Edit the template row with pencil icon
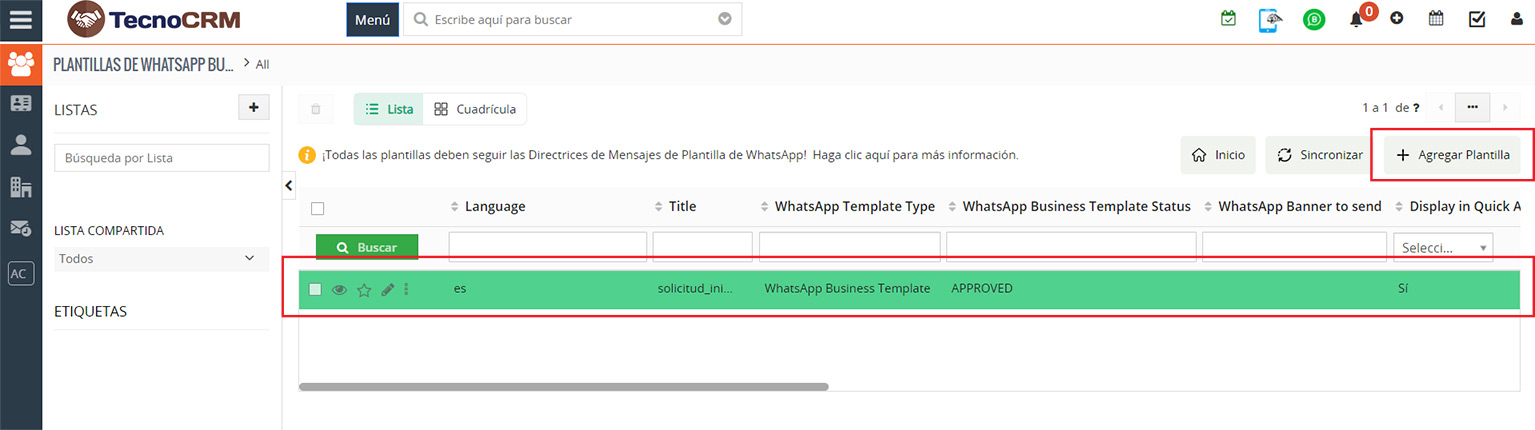 click(388, 289)
